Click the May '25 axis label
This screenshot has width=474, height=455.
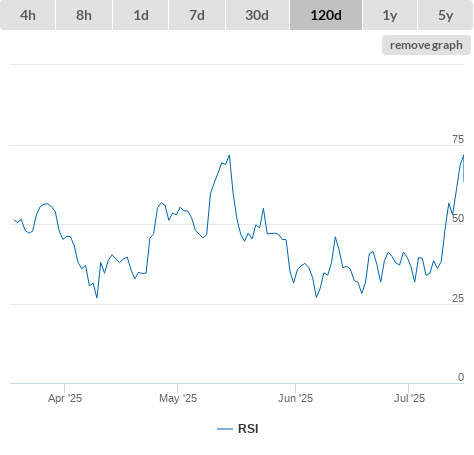pos(178,398)
